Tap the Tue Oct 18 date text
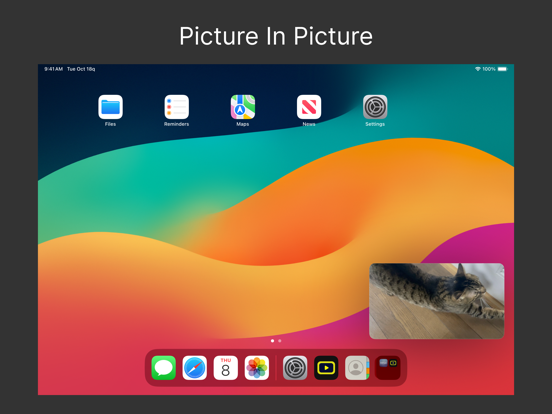552x414 pixels. click(81, 69)
